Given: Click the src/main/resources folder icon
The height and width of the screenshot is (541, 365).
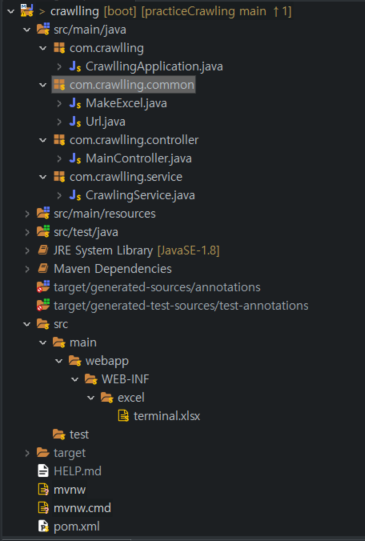Looking at the screenshot, I should click(x=43, y=213).
